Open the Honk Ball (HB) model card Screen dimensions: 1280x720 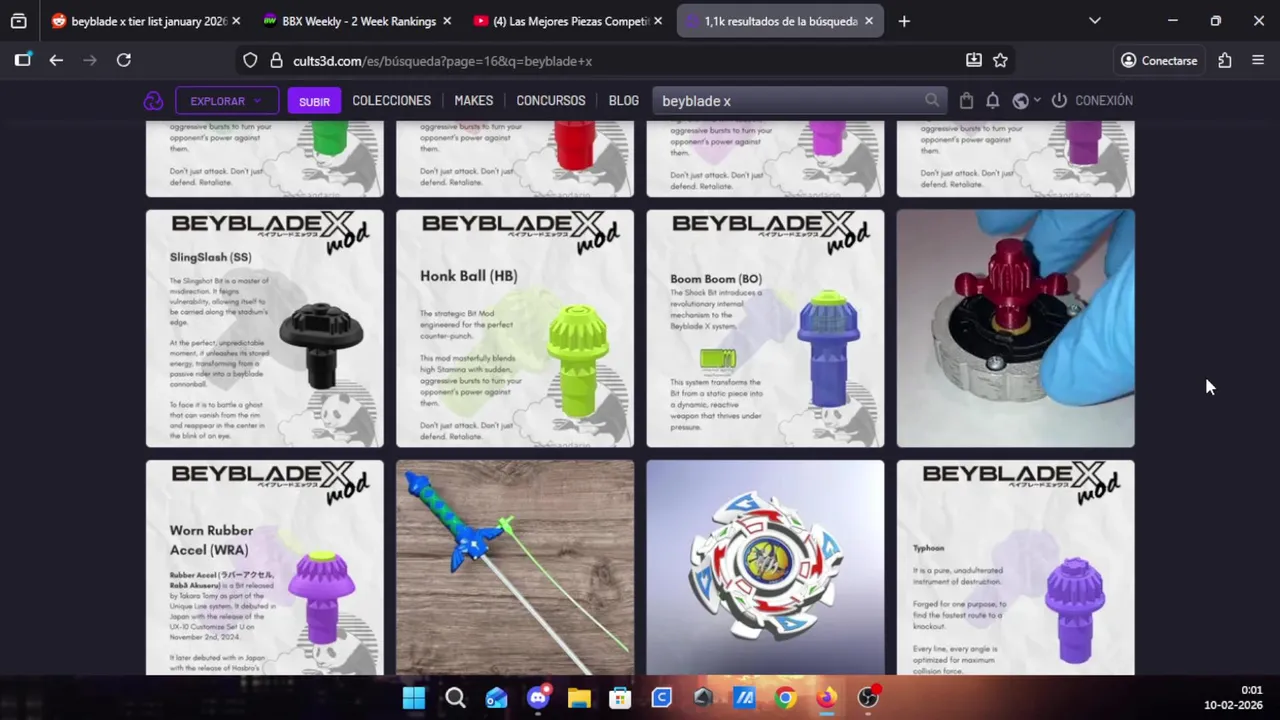515,328
